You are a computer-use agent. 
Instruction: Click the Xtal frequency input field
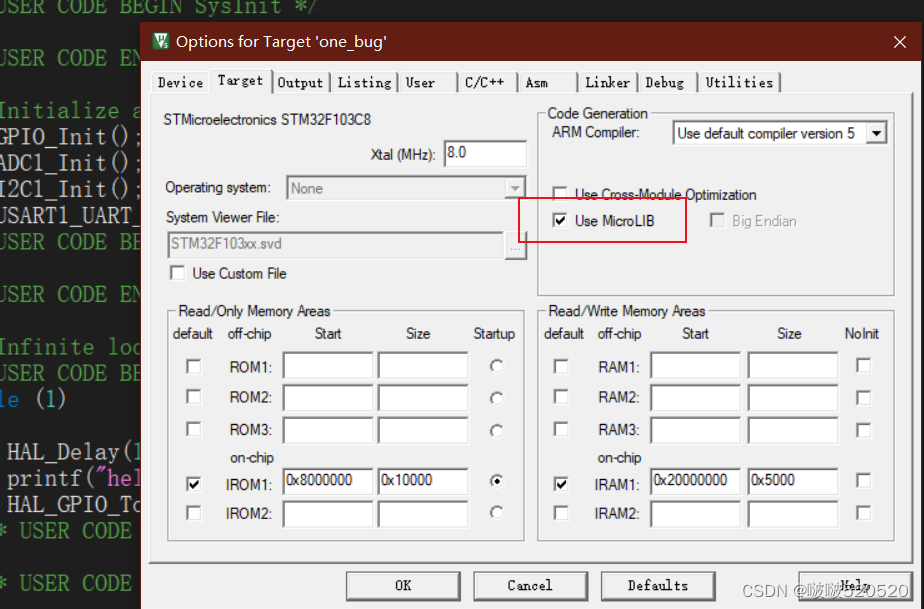485,153
